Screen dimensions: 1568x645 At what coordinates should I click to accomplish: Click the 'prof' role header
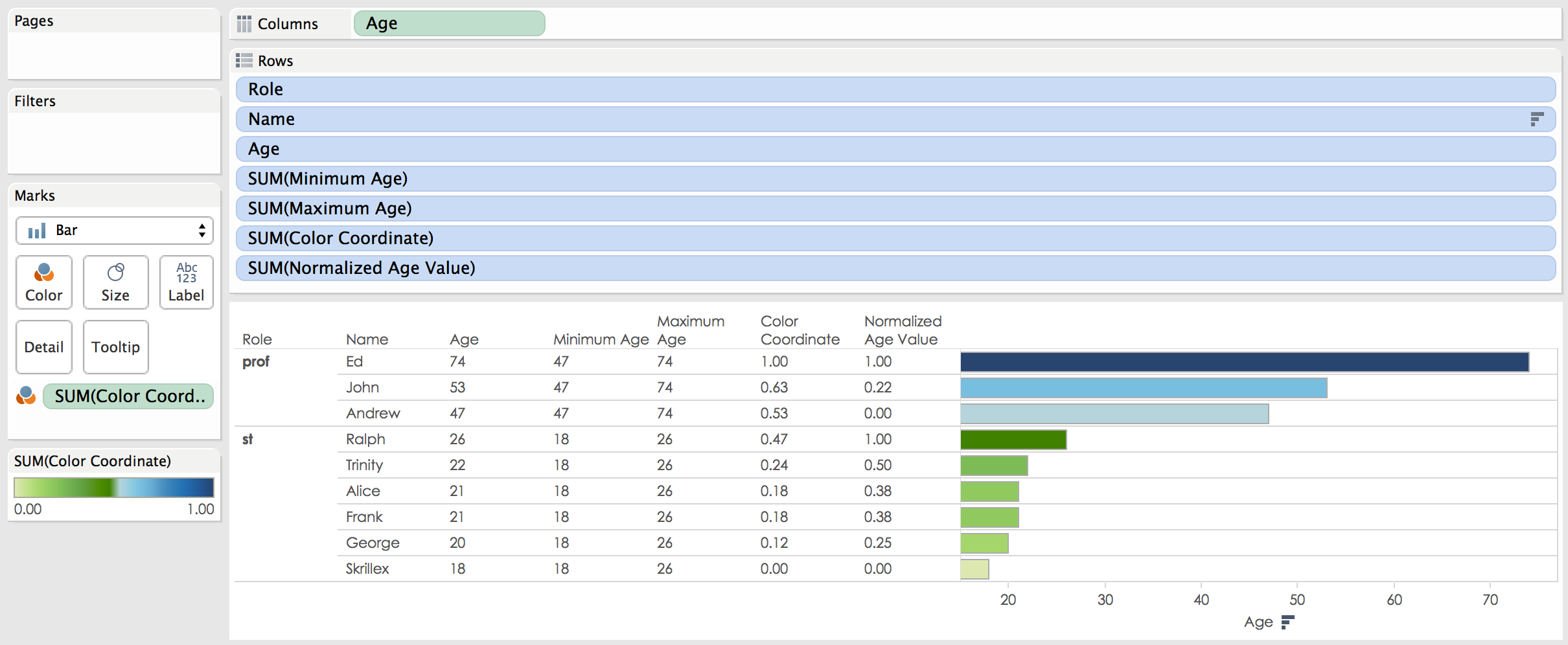255,362
